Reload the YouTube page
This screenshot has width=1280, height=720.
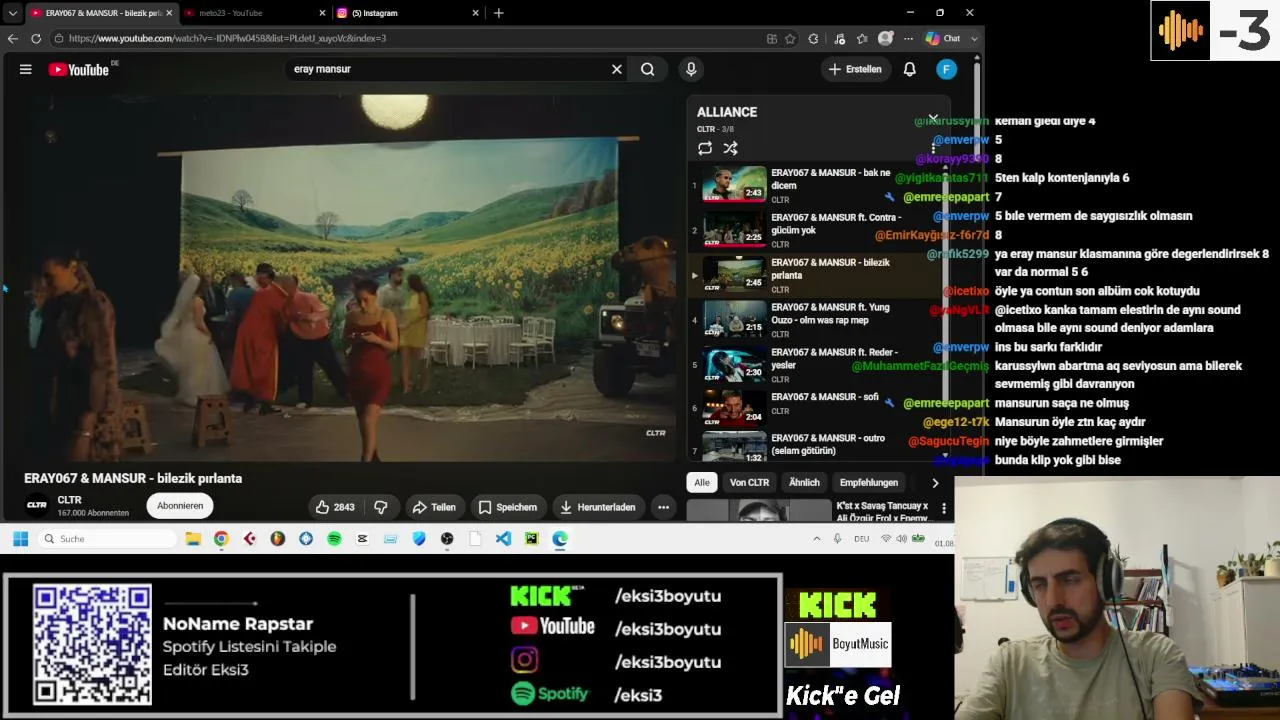tap(36, 38)
